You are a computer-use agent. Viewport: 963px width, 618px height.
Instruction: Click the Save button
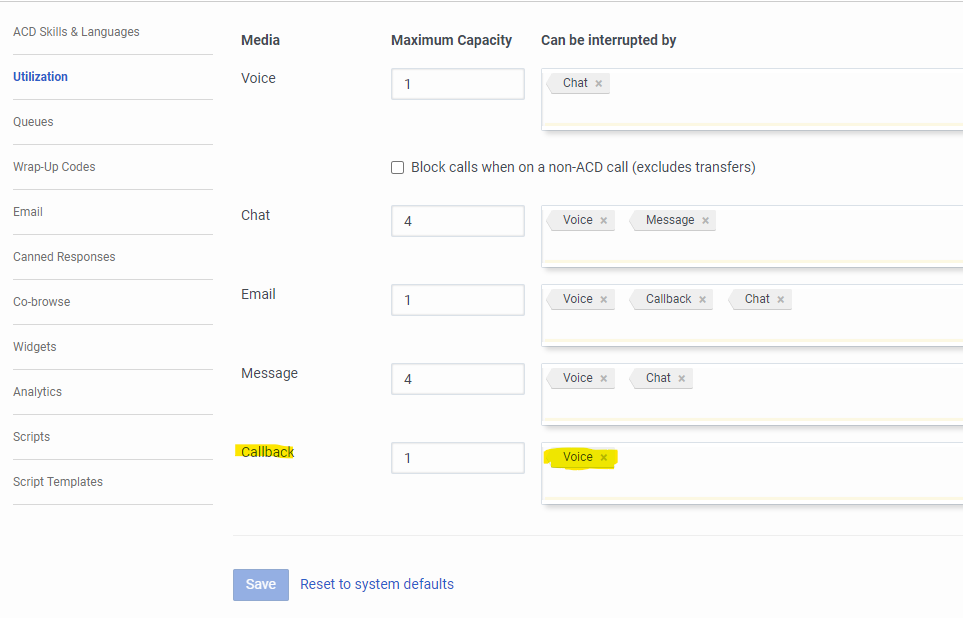(x=261, y=585)
